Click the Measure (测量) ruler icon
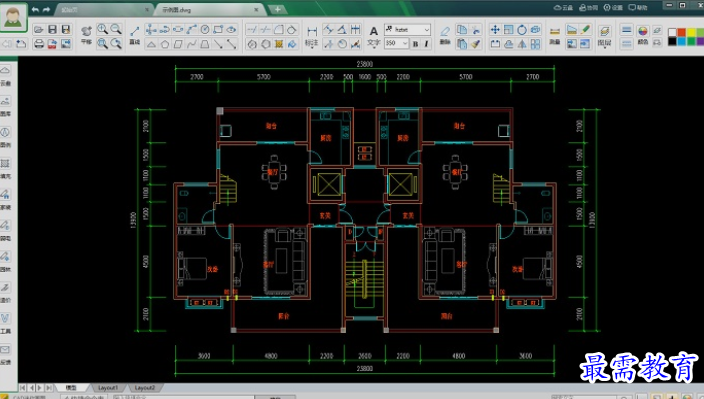Viewport: 704px width, 399px height. [x=555, y=35]
